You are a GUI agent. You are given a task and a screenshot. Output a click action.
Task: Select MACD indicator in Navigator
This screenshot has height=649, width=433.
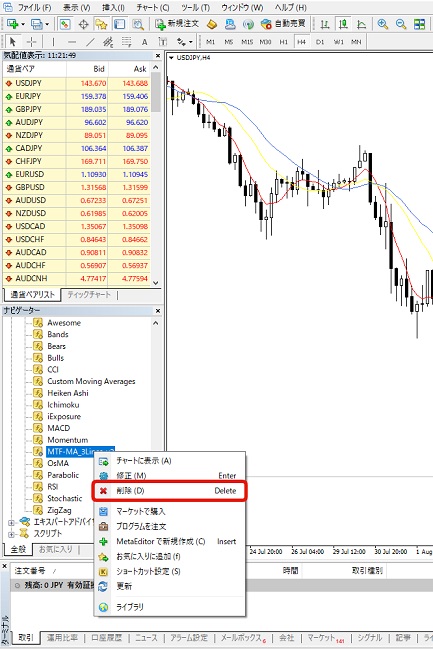pyautogui.click(x=58, y=428)
